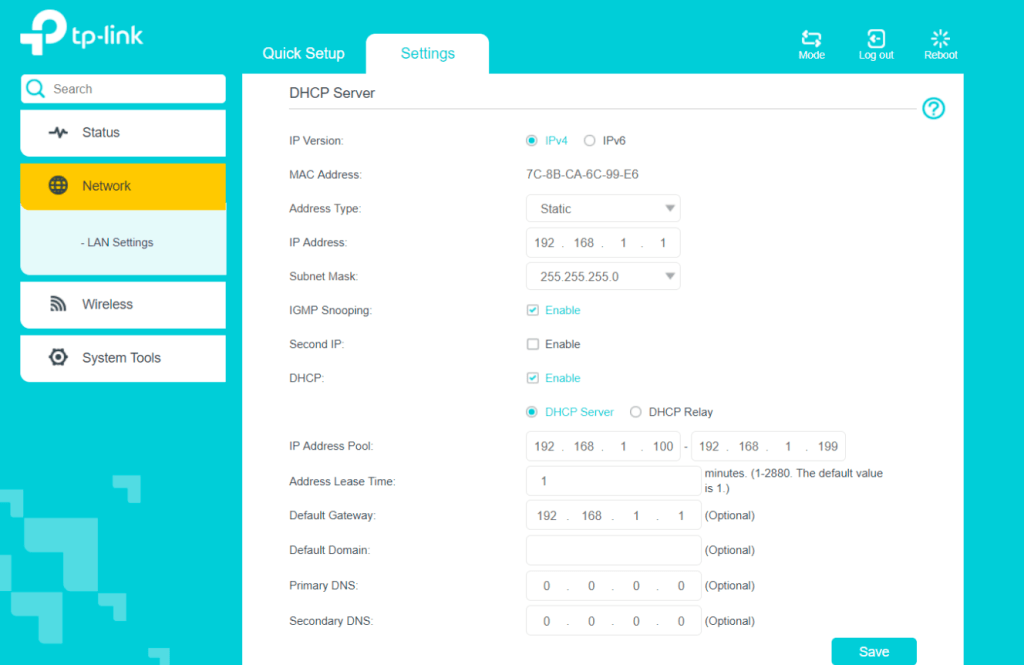Click the Address Lease Time field
Screen dimensions: 1024x665
coord(613,481)
